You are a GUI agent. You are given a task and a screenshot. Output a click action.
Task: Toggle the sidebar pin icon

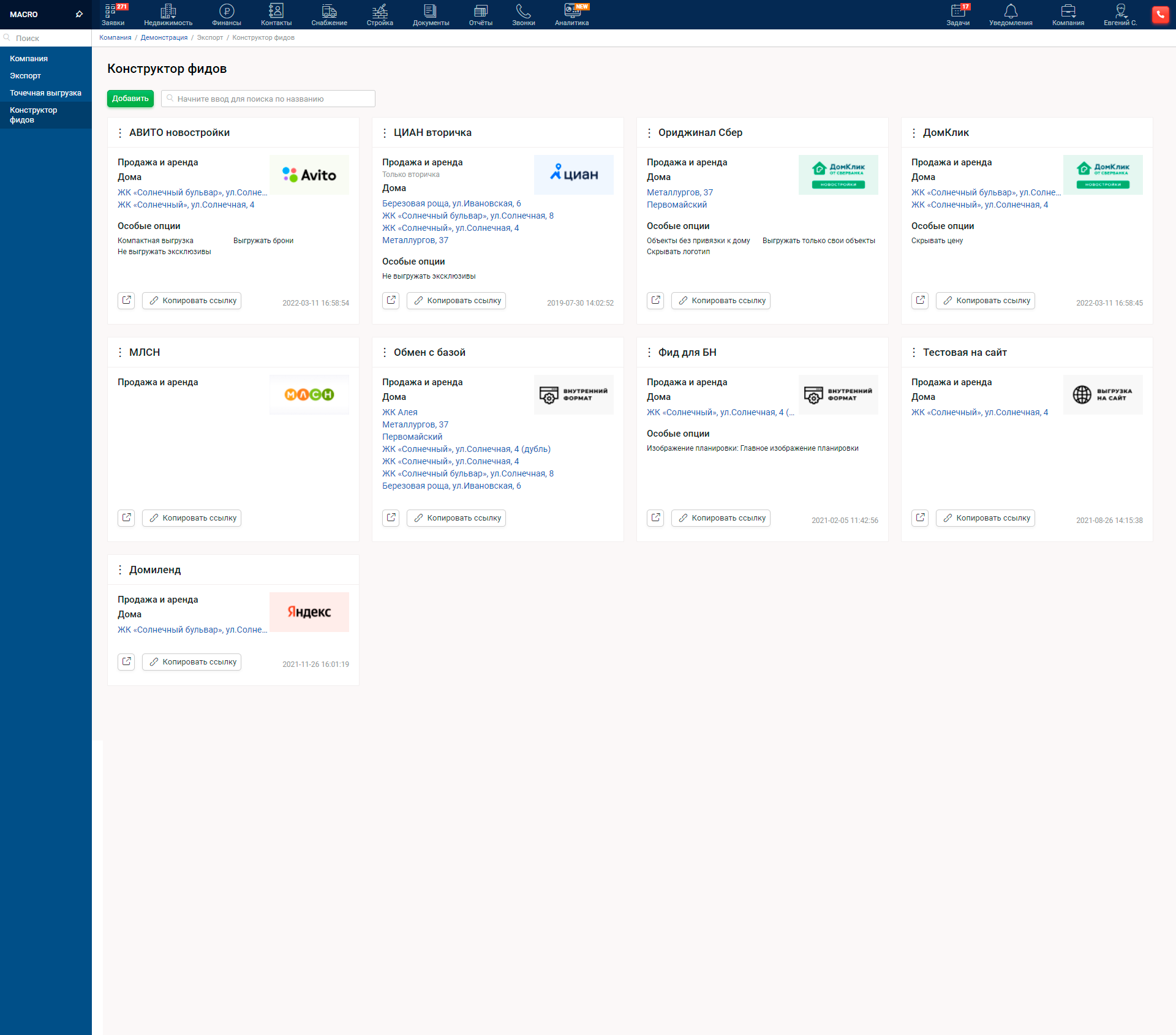click(x=79, y=13)
